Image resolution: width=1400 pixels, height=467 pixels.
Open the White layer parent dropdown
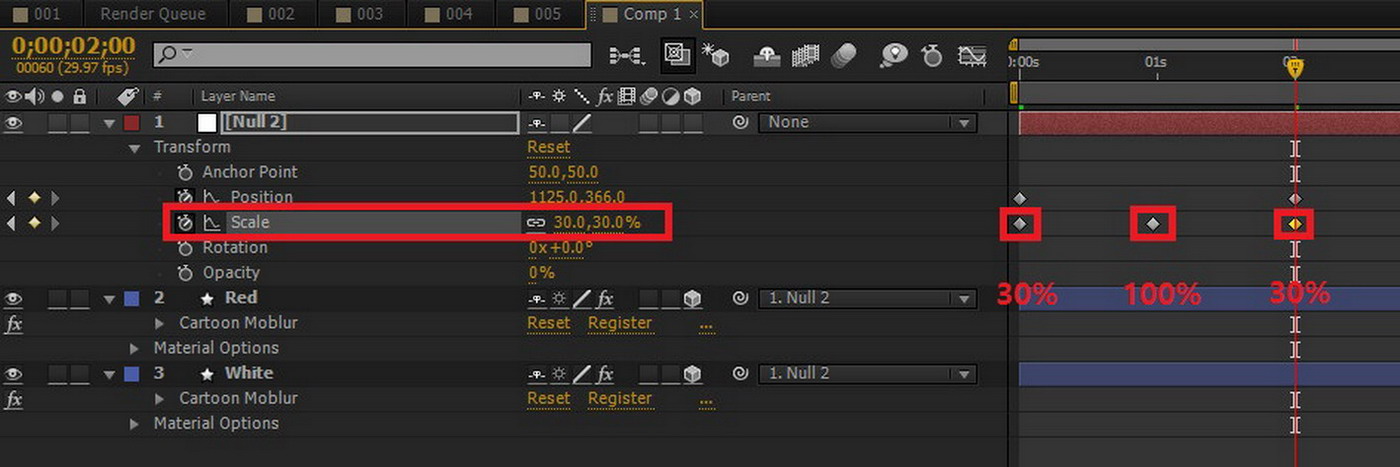867,373
